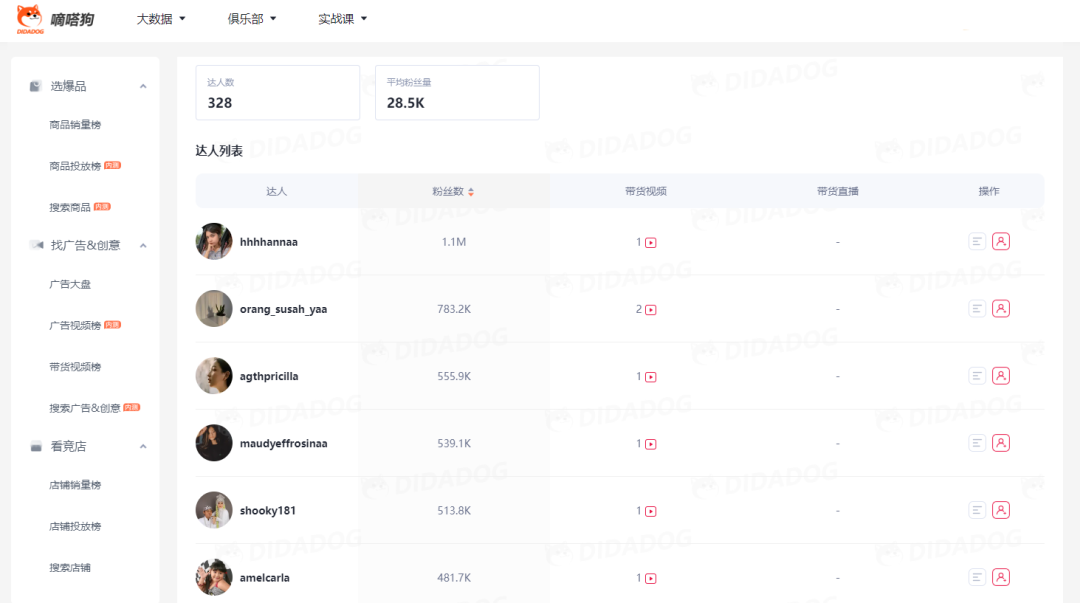Open the 大数据 dropdown menu

click(x=160, y=19)
